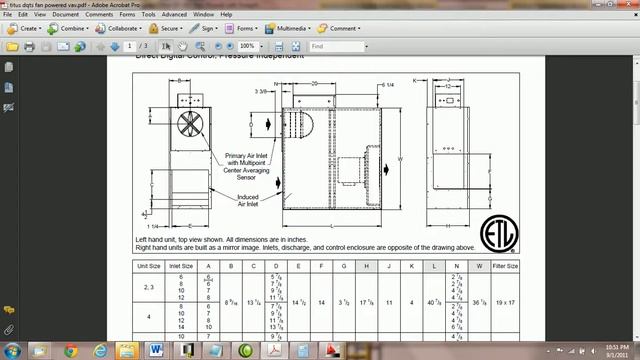Open AutoCAD red icon in taskbar
This screenshot has height=360, width=640.
pos(332,351)
